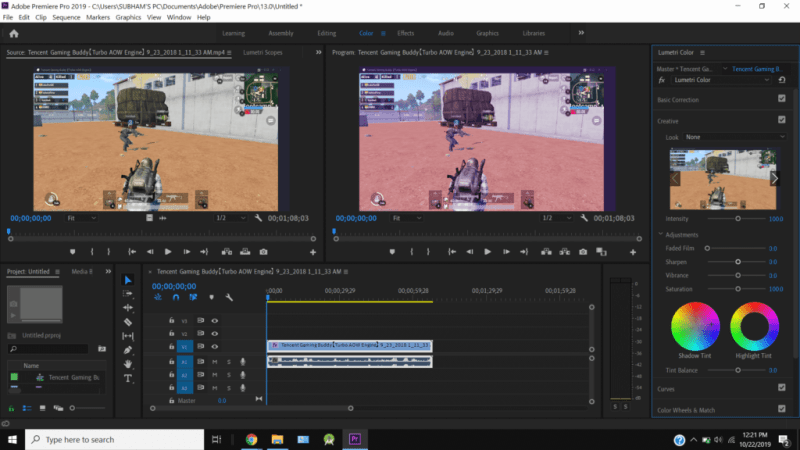This screenshot has height=450, width=800.
Task: Open Program monitor button editor plus
Action: pyautogui.click(x=633, y=252)
